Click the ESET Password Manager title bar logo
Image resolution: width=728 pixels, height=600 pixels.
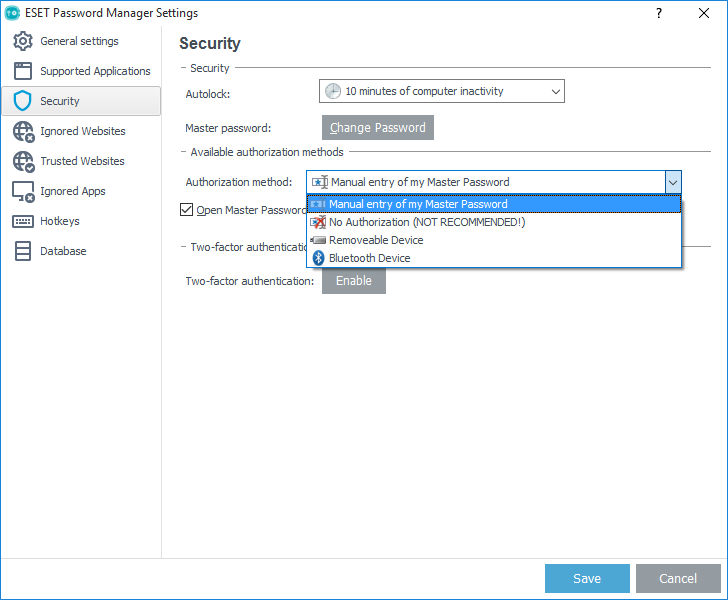click(x=12, y=13)
